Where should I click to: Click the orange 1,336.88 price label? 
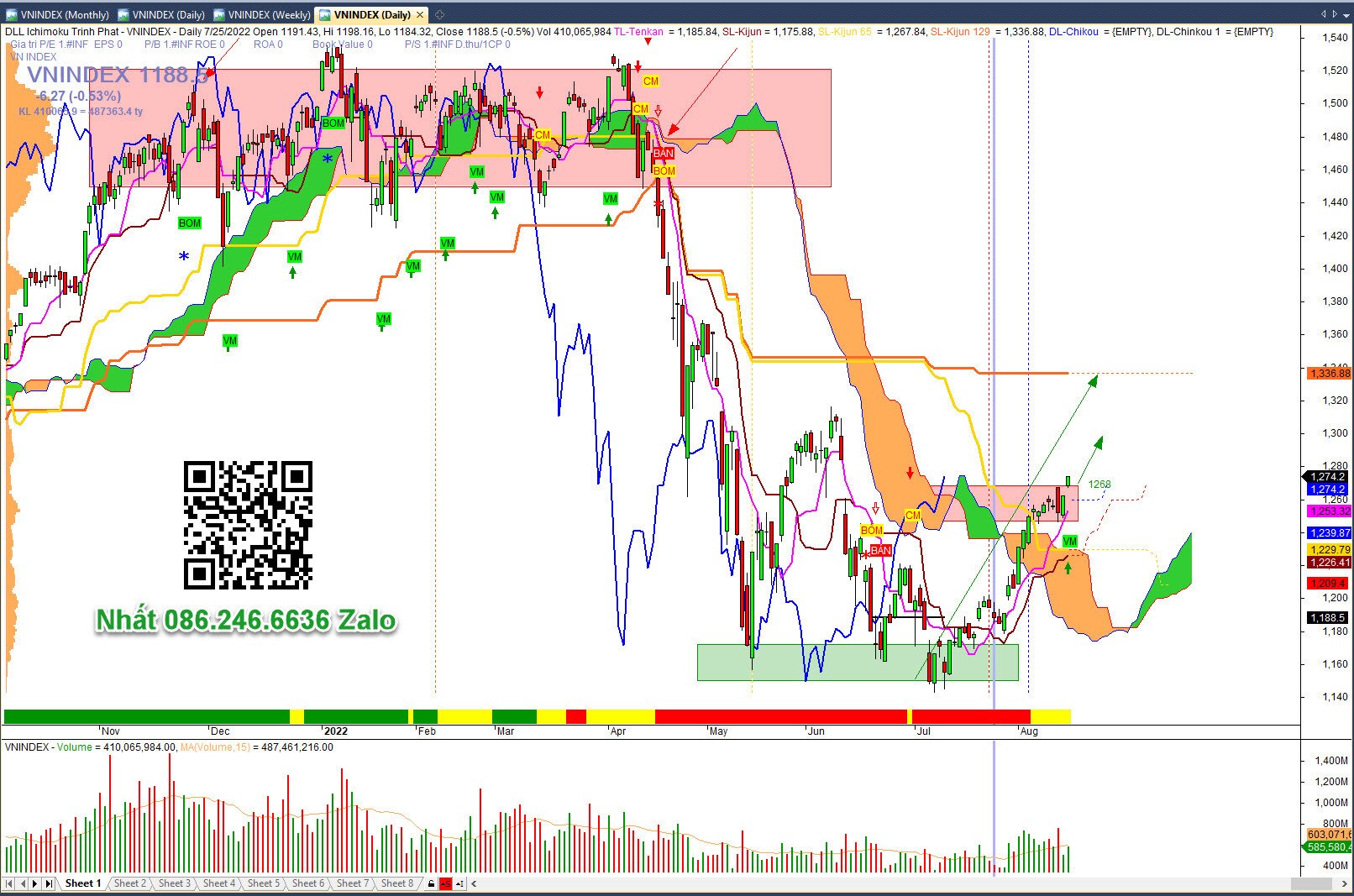pos(1329,374)
